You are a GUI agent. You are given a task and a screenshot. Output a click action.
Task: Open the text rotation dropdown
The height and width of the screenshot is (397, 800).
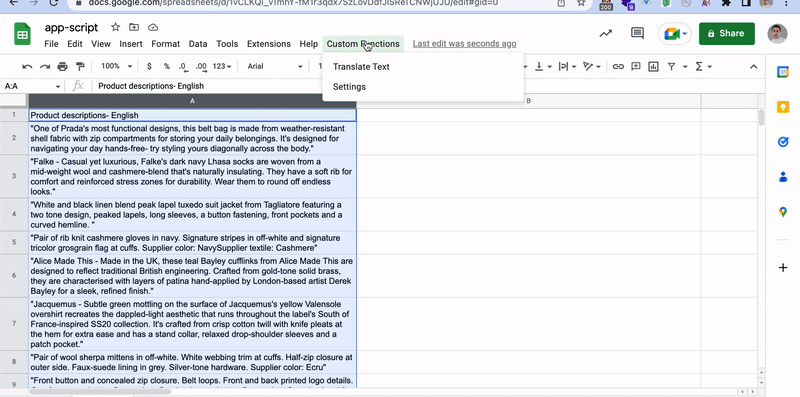(592, 66)
